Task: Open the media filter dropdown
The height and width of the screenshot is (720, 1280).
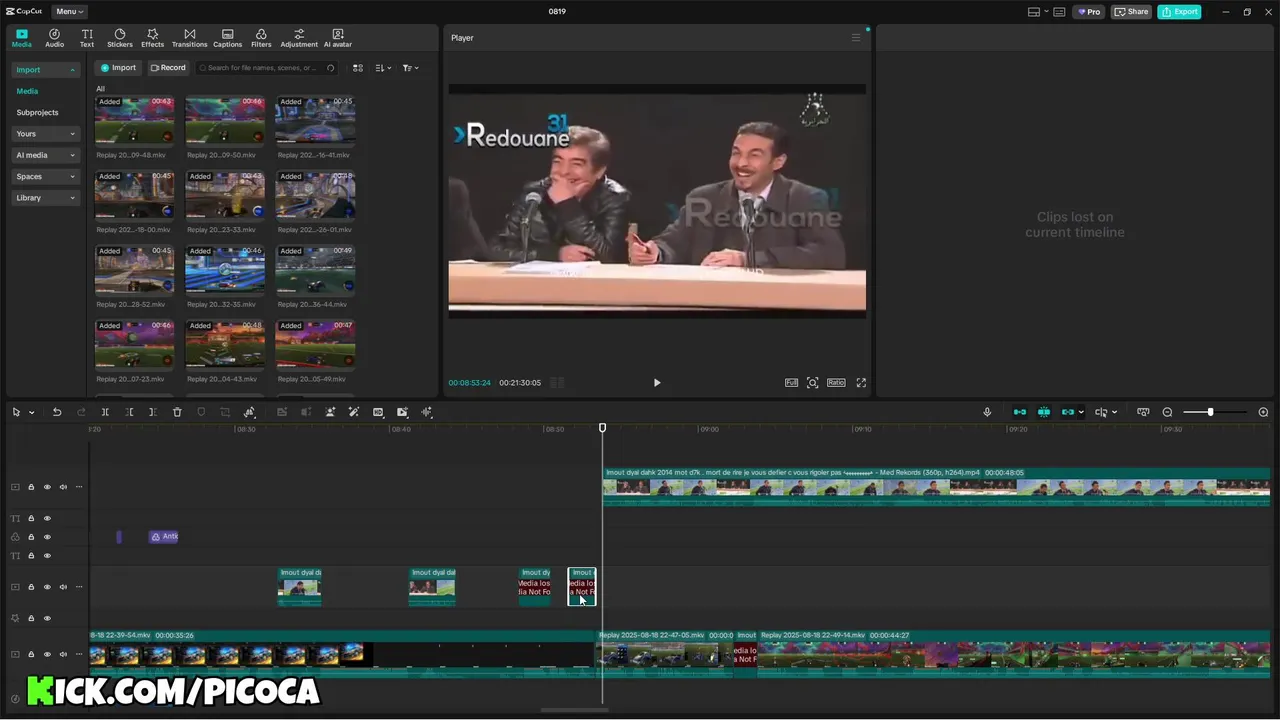Action: [410, 68]
